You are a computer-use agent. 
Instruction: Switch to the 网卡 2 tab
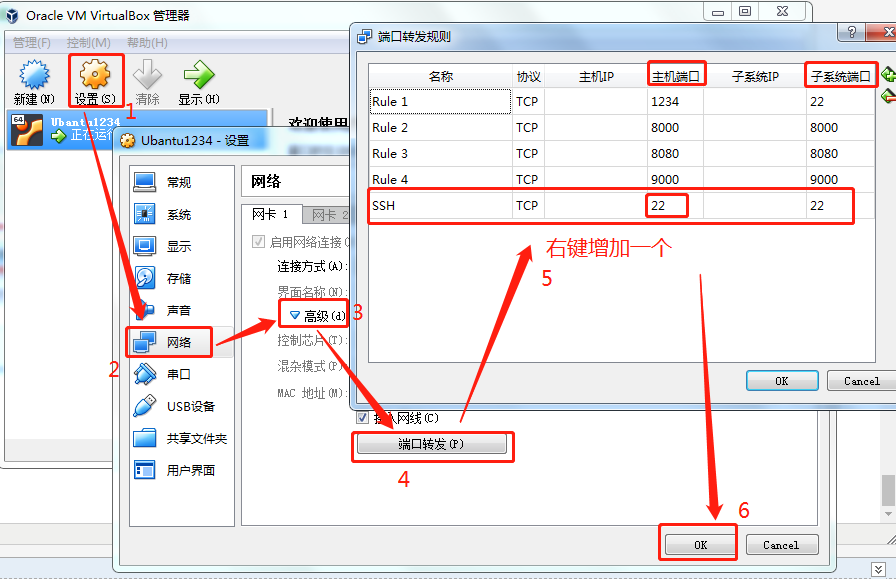tap(326, 215)
